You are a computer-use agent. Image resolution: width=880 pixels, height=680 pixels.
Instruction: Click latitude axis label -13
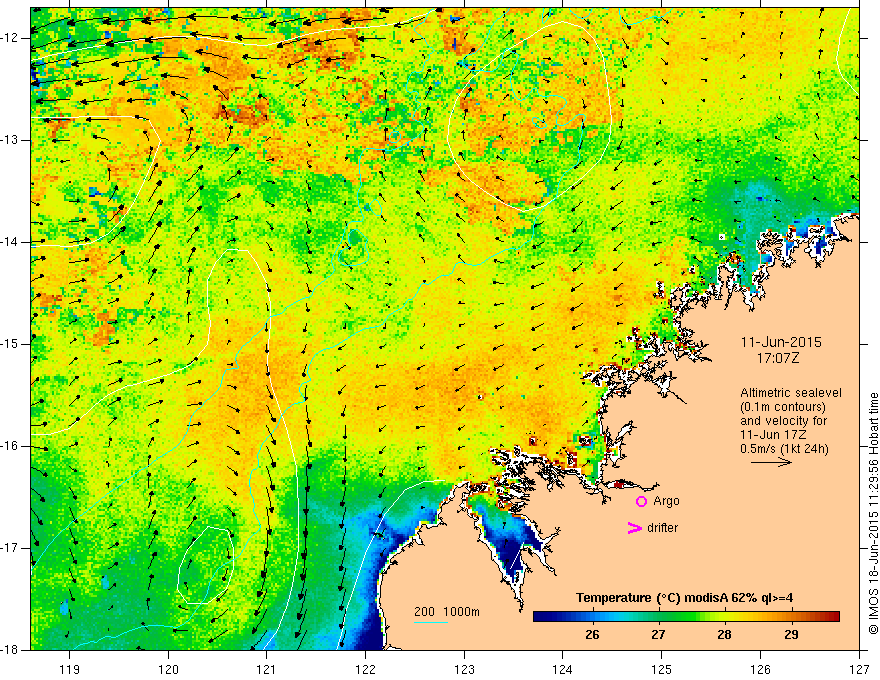point(10,140)
